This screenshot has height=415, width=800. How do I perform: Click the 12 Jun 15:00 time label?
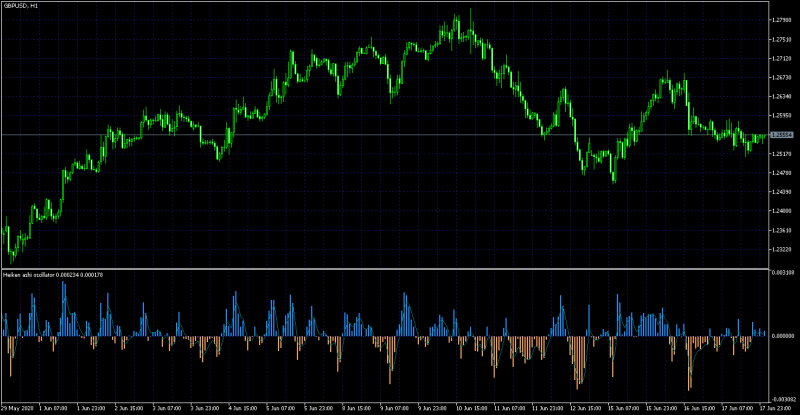[x=585, y=408]
